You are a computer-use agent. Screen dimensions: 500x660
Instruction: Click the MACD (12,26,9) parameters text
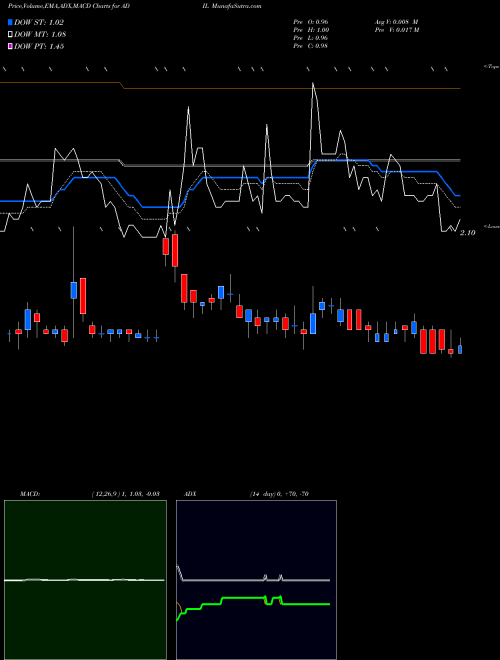(x=125, y=494)
